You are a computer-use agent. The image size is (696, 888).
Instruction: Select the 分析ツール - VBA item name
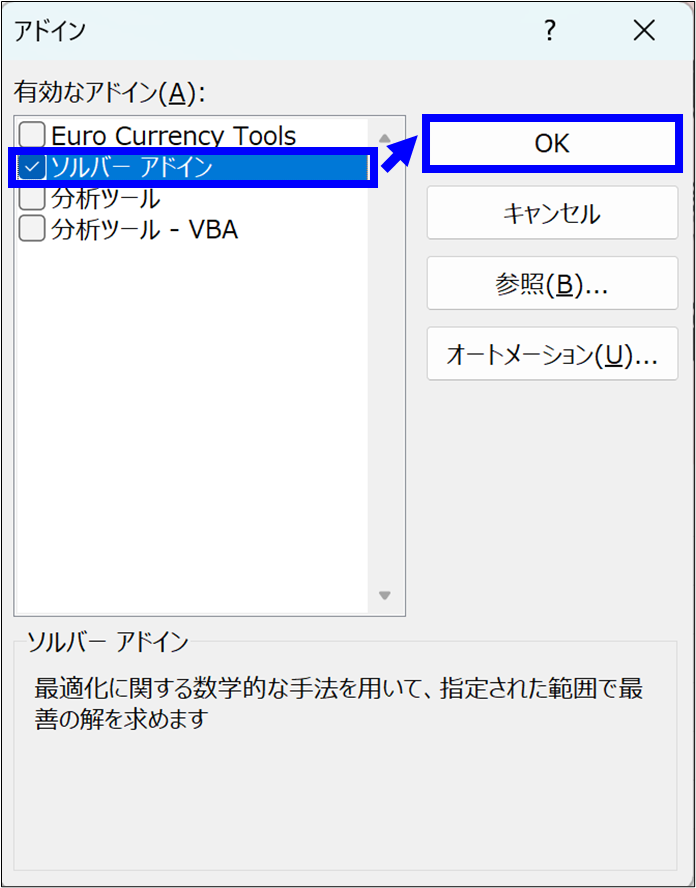click(x=144, y=229)
